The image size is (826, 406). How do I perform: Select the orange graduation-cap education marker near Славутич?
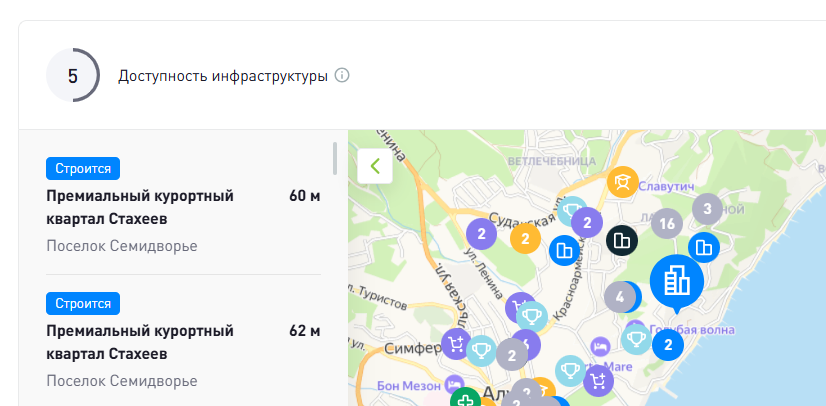pyautogui.click(x=623, y=182)
